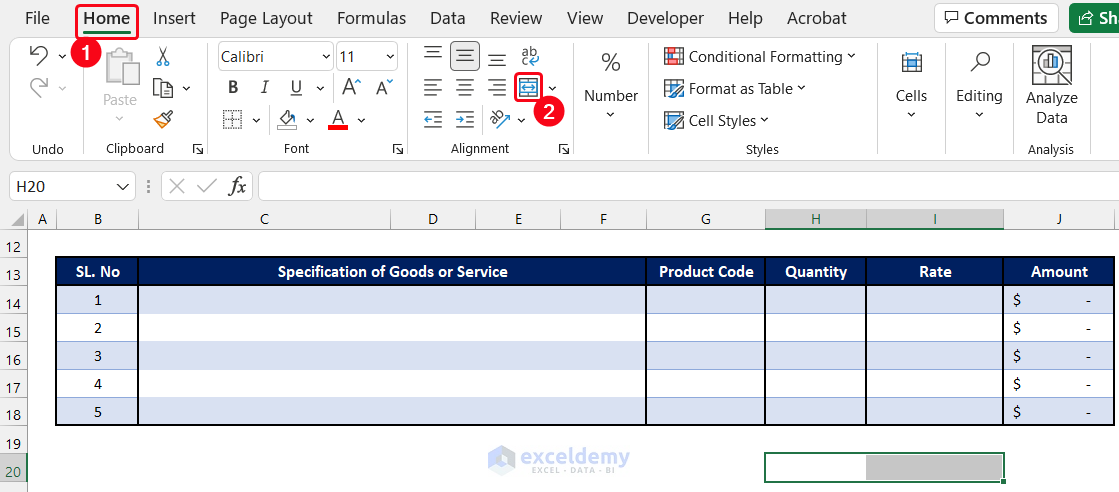Toggle Middle Align for the cell
This screenshot has height=492, width=1119.
click(465, 57)
